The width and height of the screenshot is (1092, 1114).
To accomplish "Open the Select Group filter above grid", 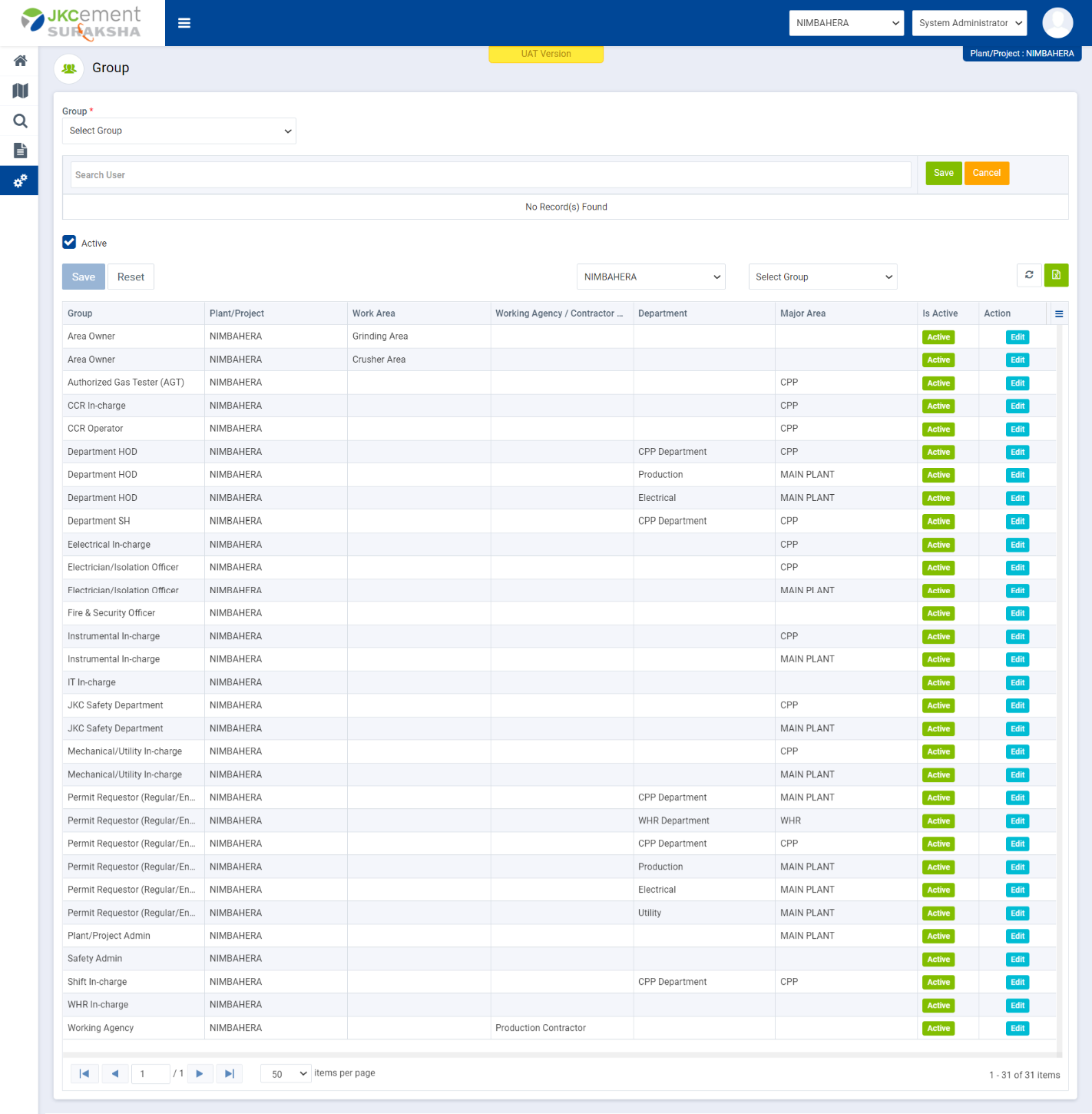I will click(822, 277).
